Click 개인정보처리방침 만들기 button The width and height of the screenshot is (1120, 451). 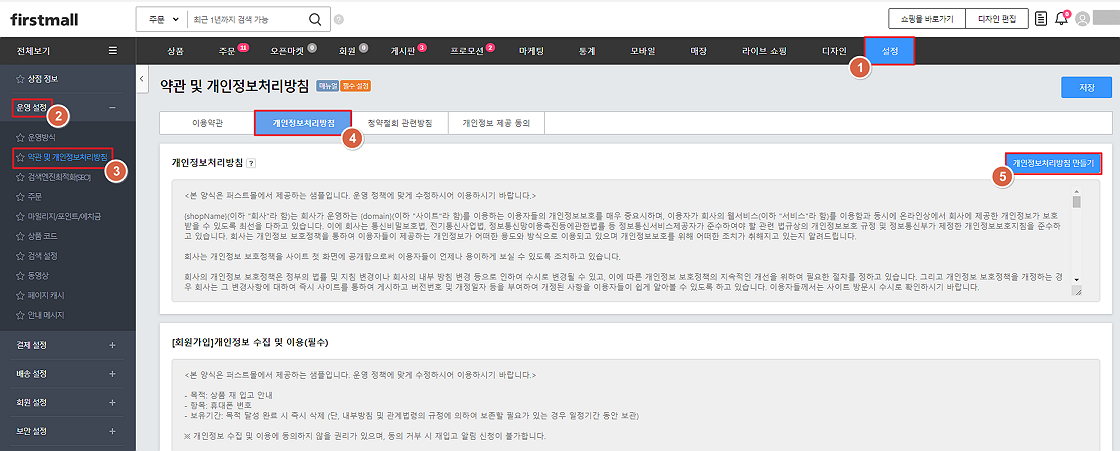pos(1053,164)
